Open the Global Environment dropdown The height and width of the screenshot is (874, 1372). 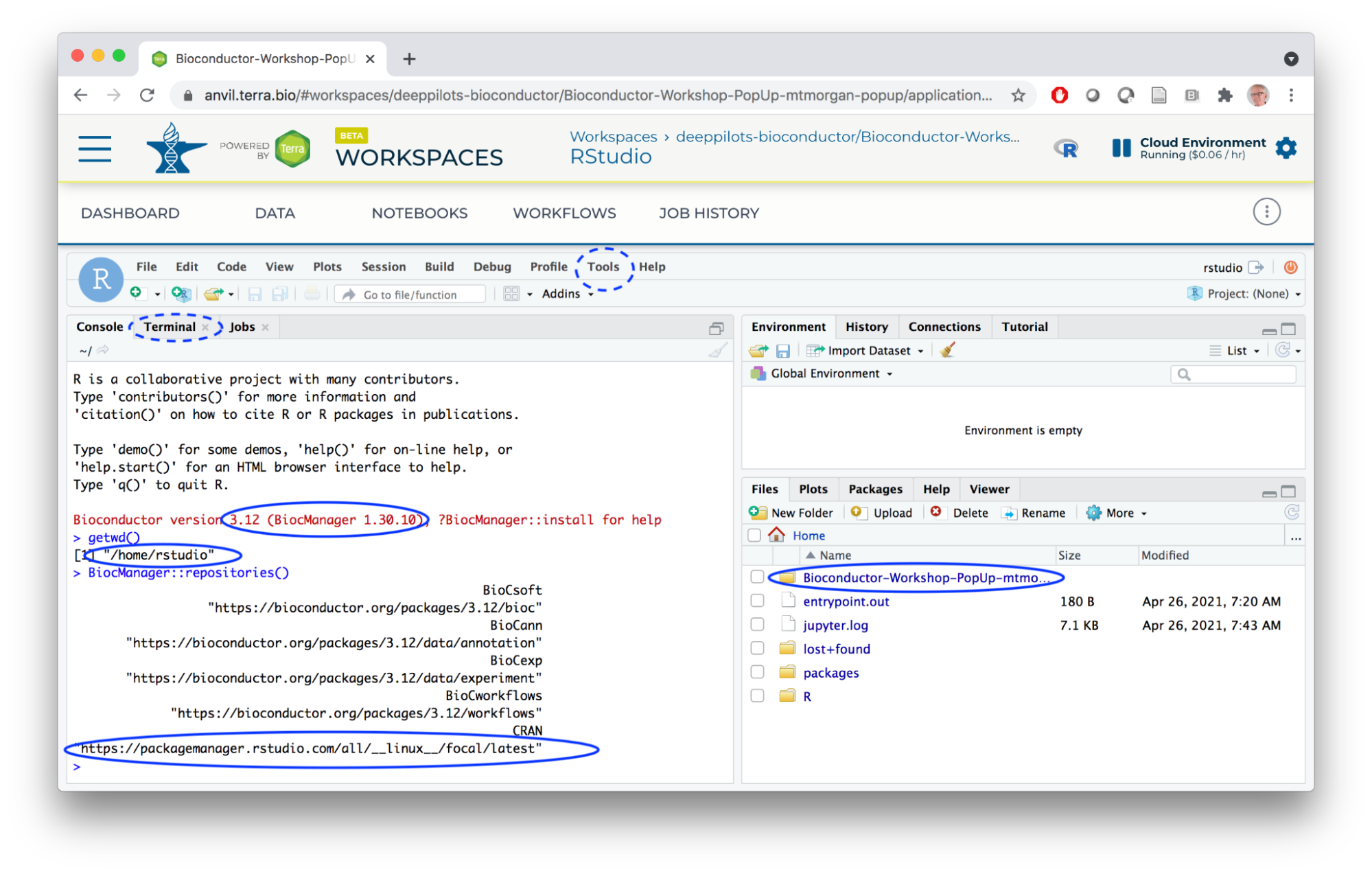[x=822, y=373]
